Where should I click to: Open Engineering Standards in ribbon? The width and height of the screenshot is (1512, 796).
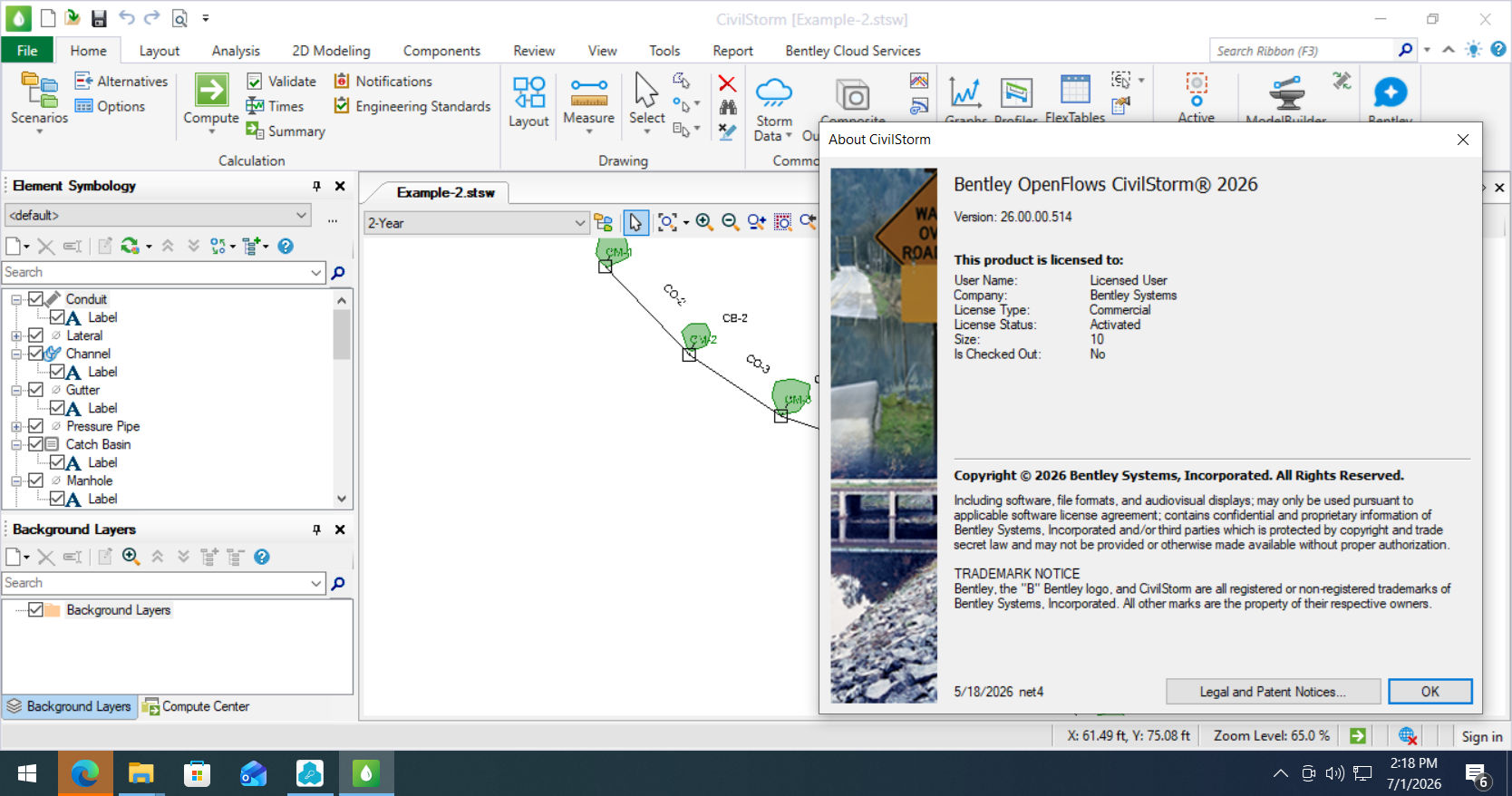click(x=412, y=106)
